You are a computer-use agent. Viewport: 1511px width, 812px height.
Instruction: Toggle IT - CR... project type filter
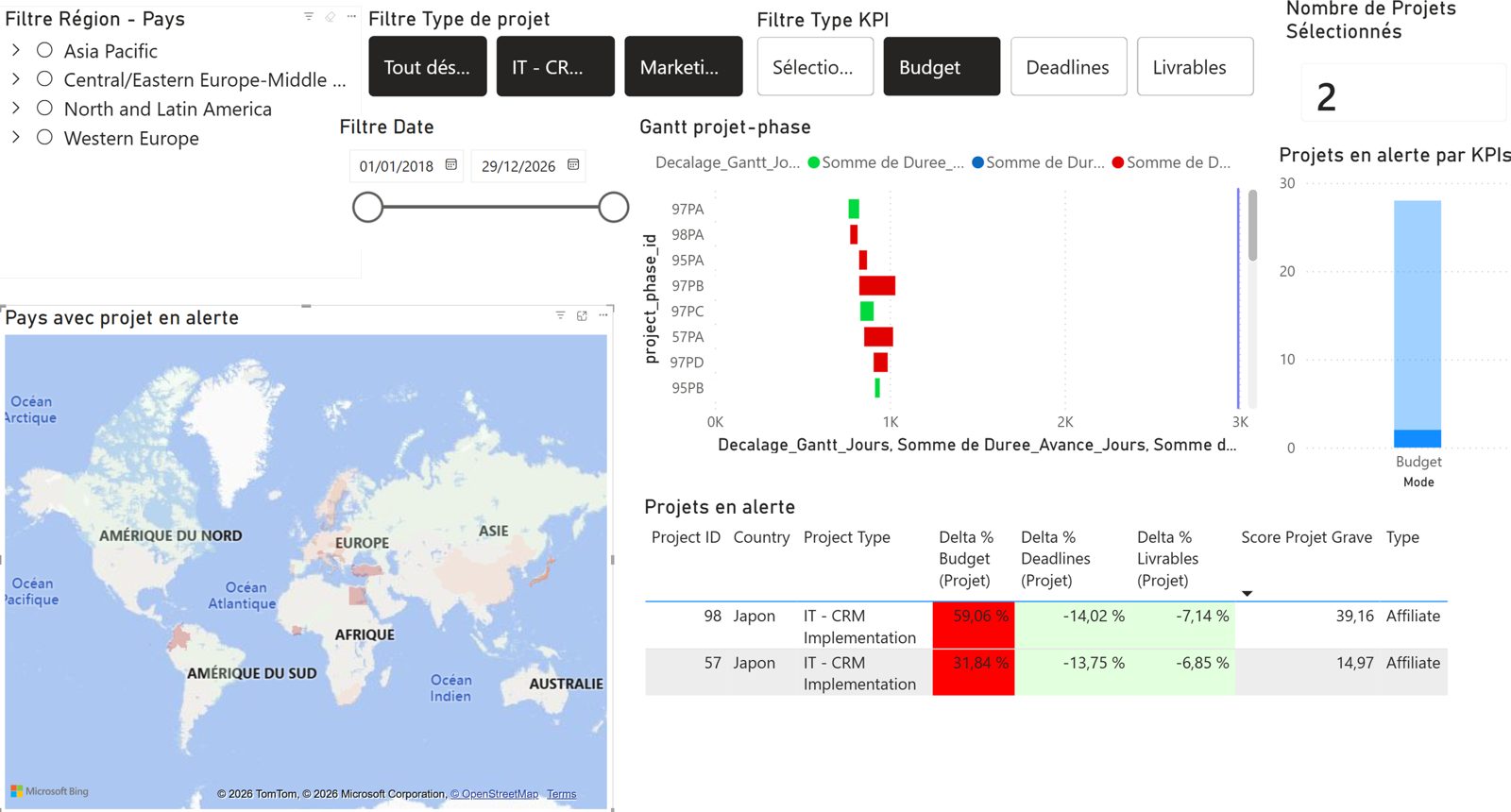coord(555,67)
